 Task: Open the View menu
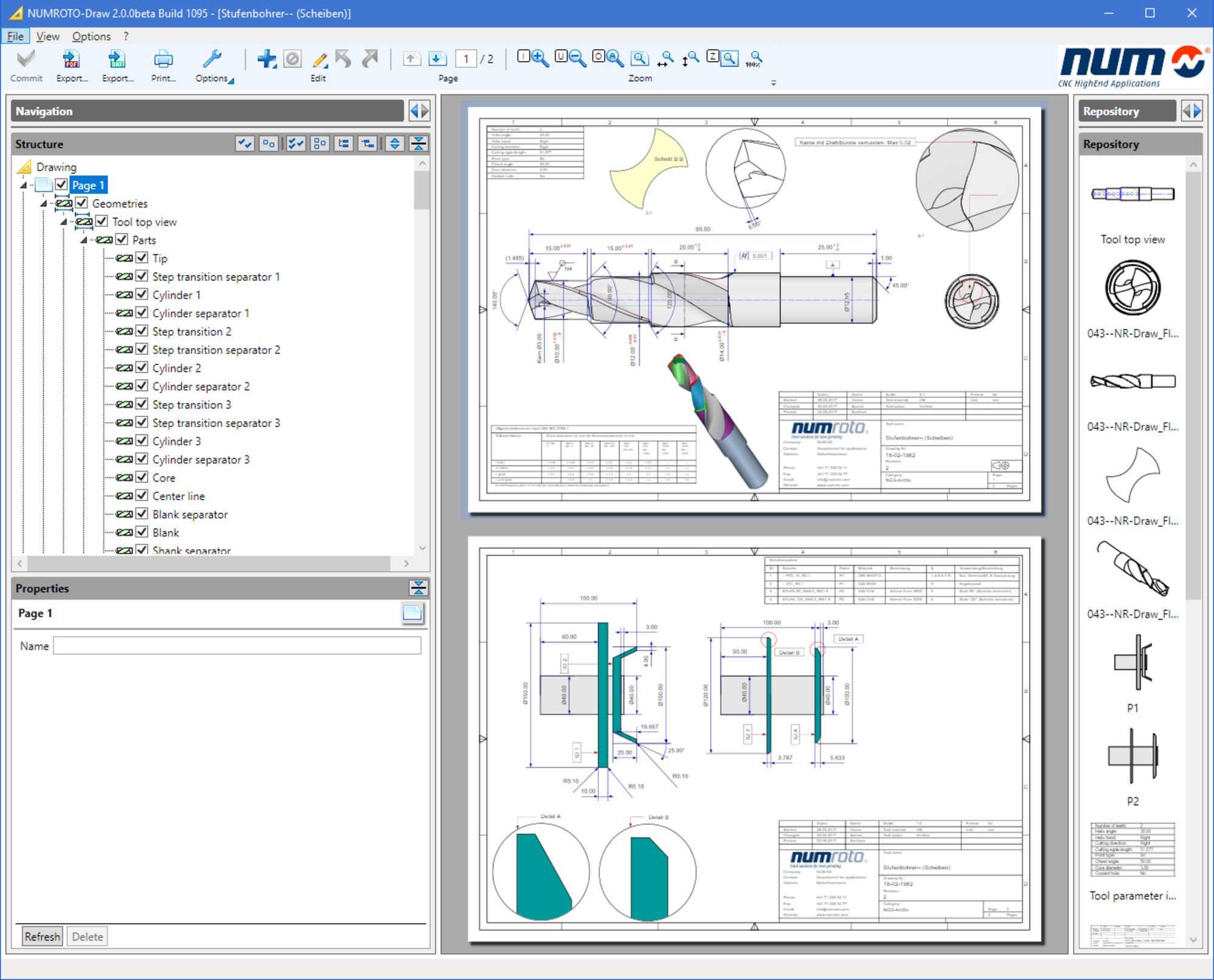tap(47, 36)
